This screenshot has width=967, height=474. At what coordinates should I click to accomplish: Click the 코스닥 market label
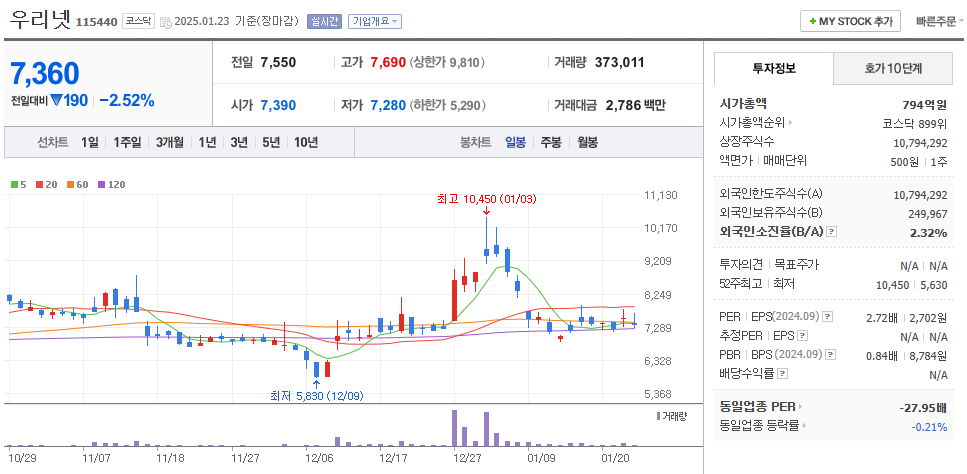pyautogui.click(x=138, y=21)
